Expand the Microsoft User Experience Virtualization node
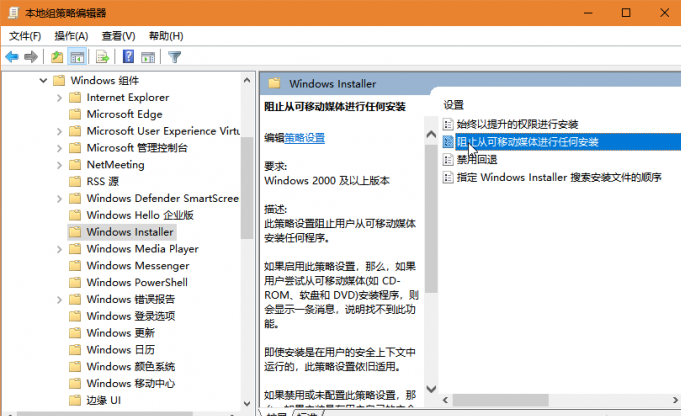 tap(60, 131)
